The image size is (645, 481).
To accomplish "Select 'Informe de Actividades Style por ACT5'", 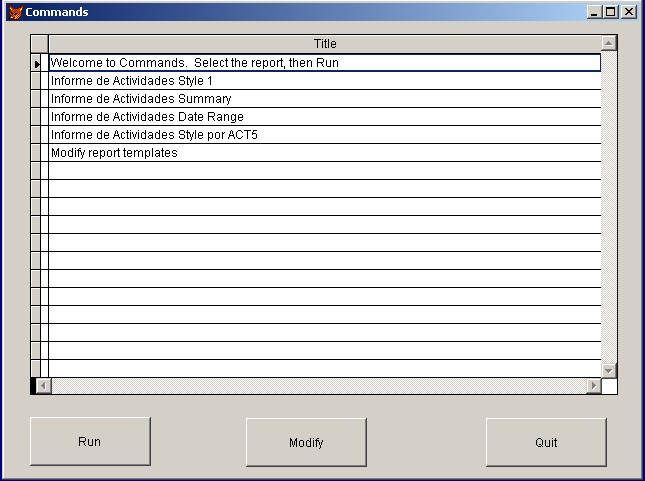I will 154,135.
